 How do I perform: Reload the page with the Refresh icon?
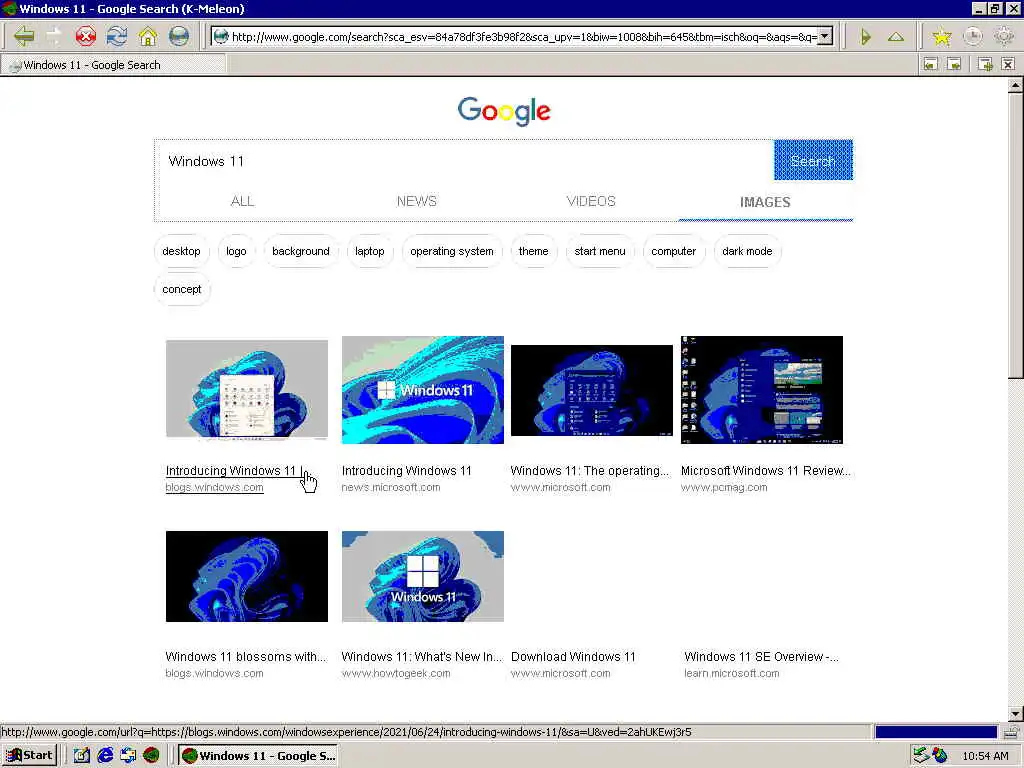(x=117, y=36)
